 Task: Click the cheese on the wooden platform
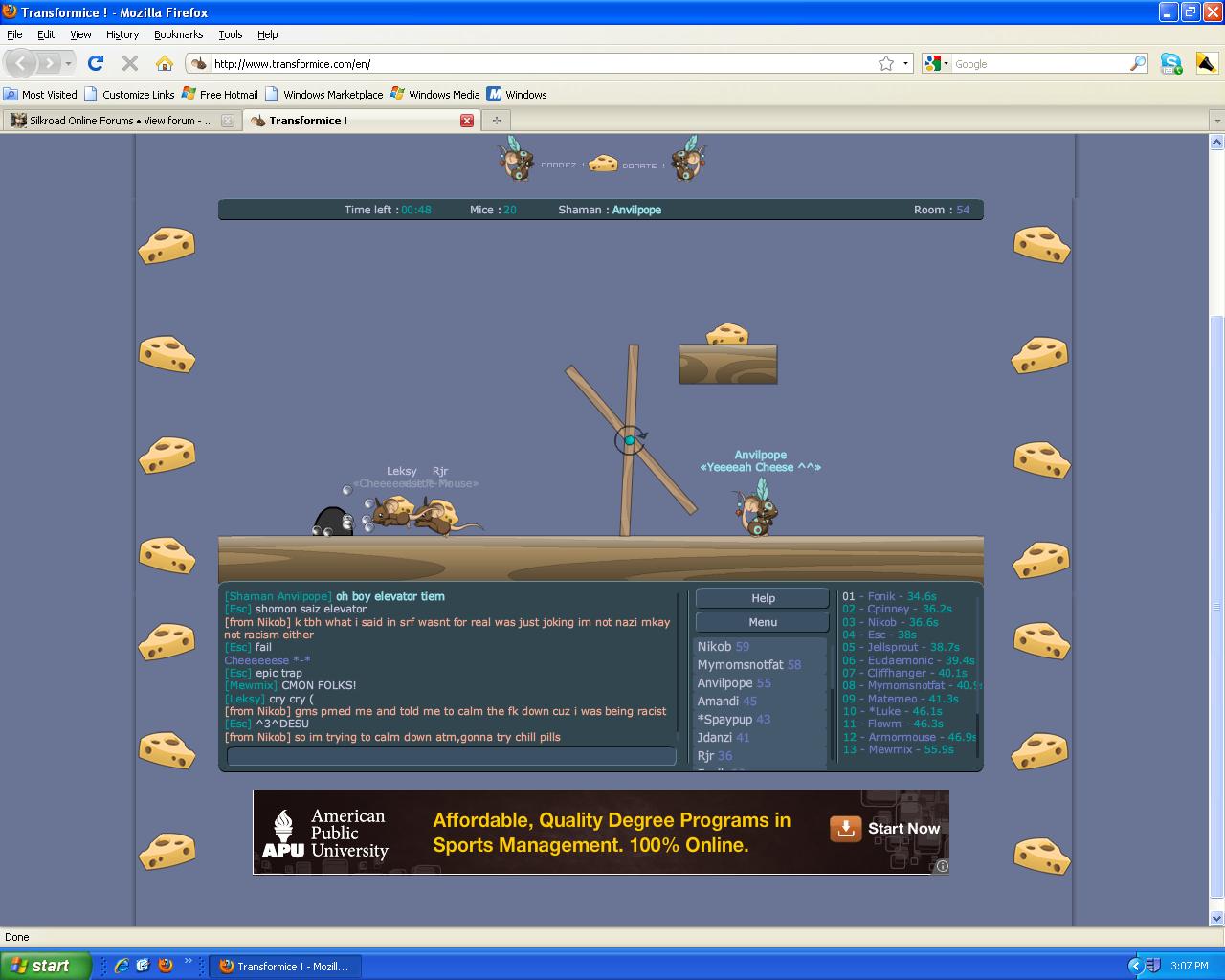tap(726, 334)
